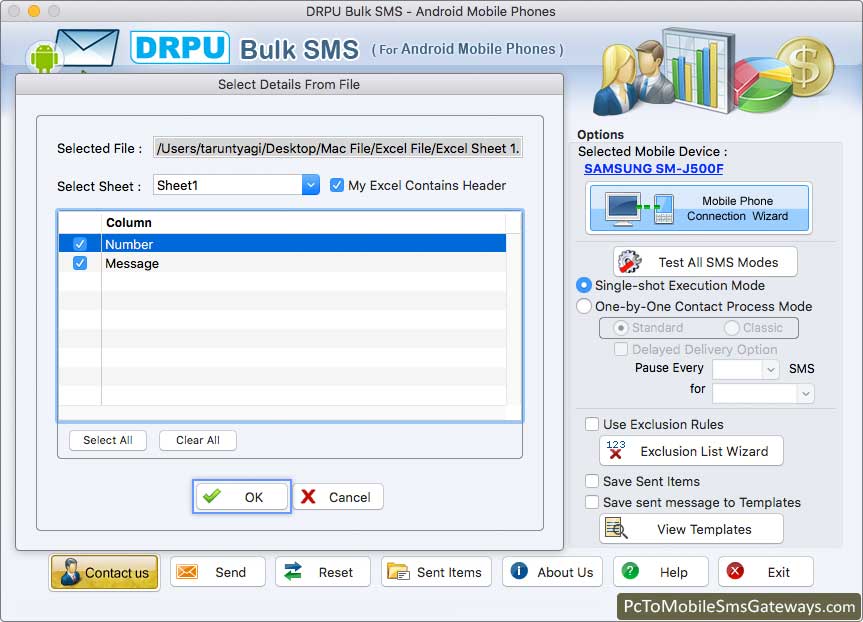This screenshot has height=622, width=863.
Task: Click the Cancel button
Action: click(x=338, y=496)
